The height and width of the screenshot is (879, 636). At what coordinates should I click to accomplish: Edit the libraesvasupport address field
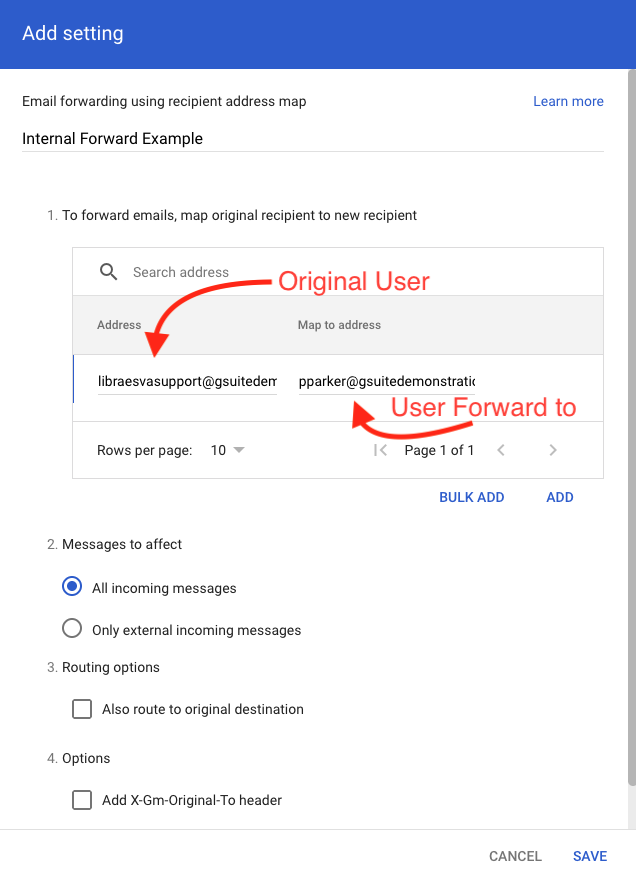[187, 381]
